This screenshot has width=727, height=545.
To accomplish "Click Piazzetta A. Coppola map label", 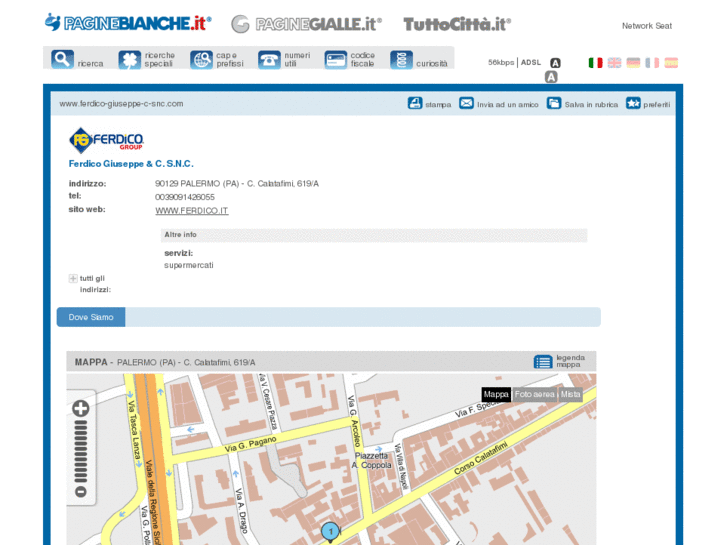I will click(371, 461).
